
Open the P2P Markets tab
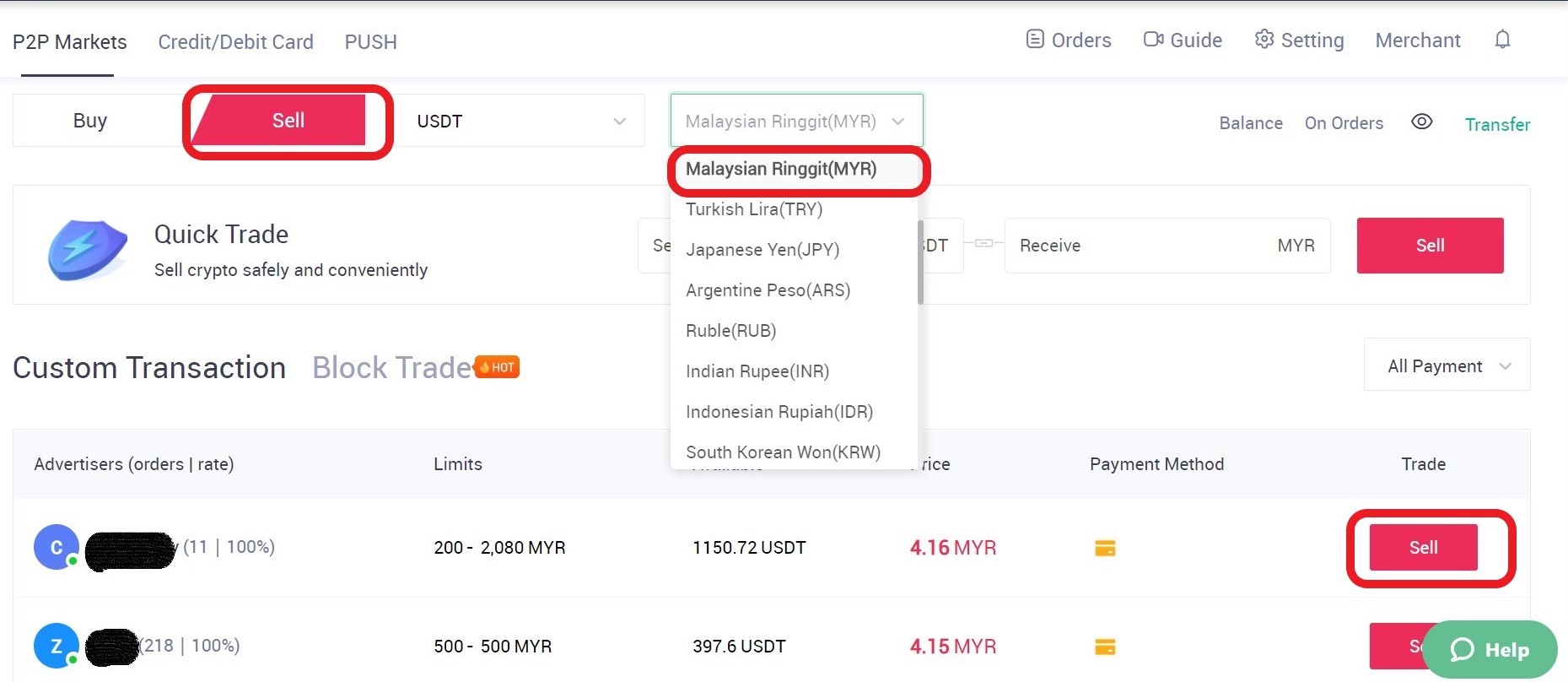point(70,42)
